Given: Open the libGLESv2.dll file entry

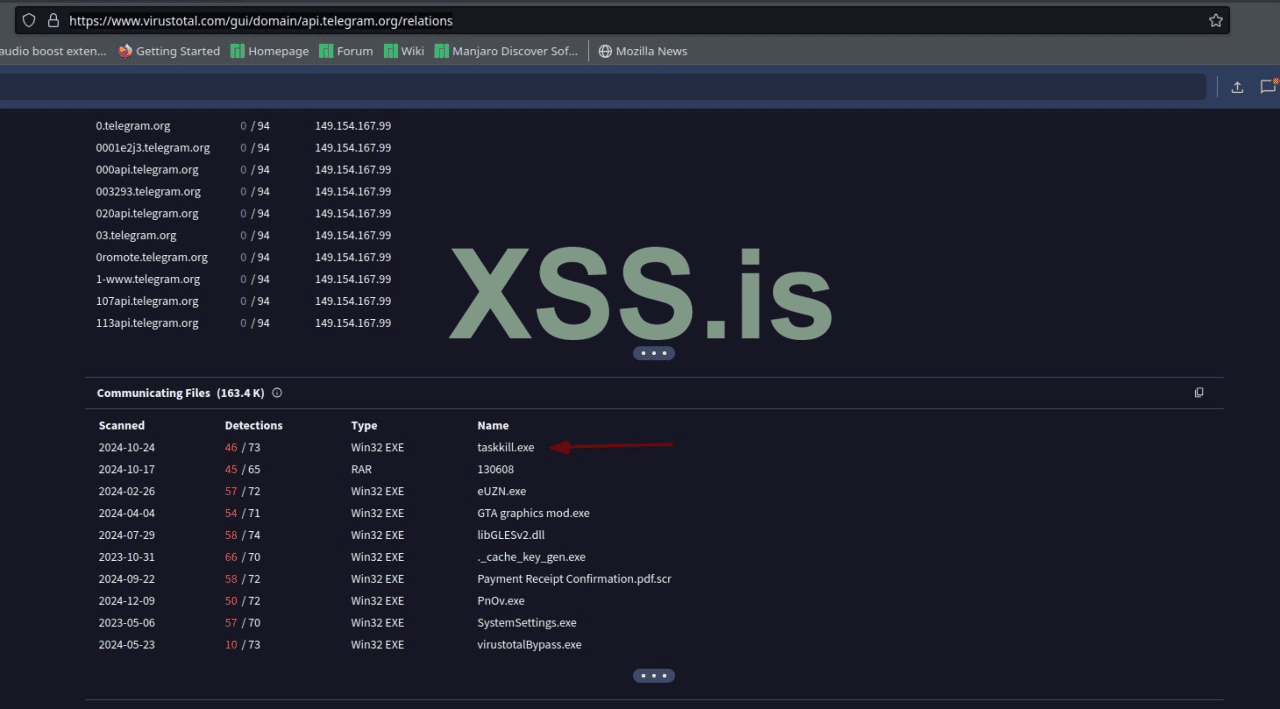Looking at the screenshot, I should coord(511,536).
